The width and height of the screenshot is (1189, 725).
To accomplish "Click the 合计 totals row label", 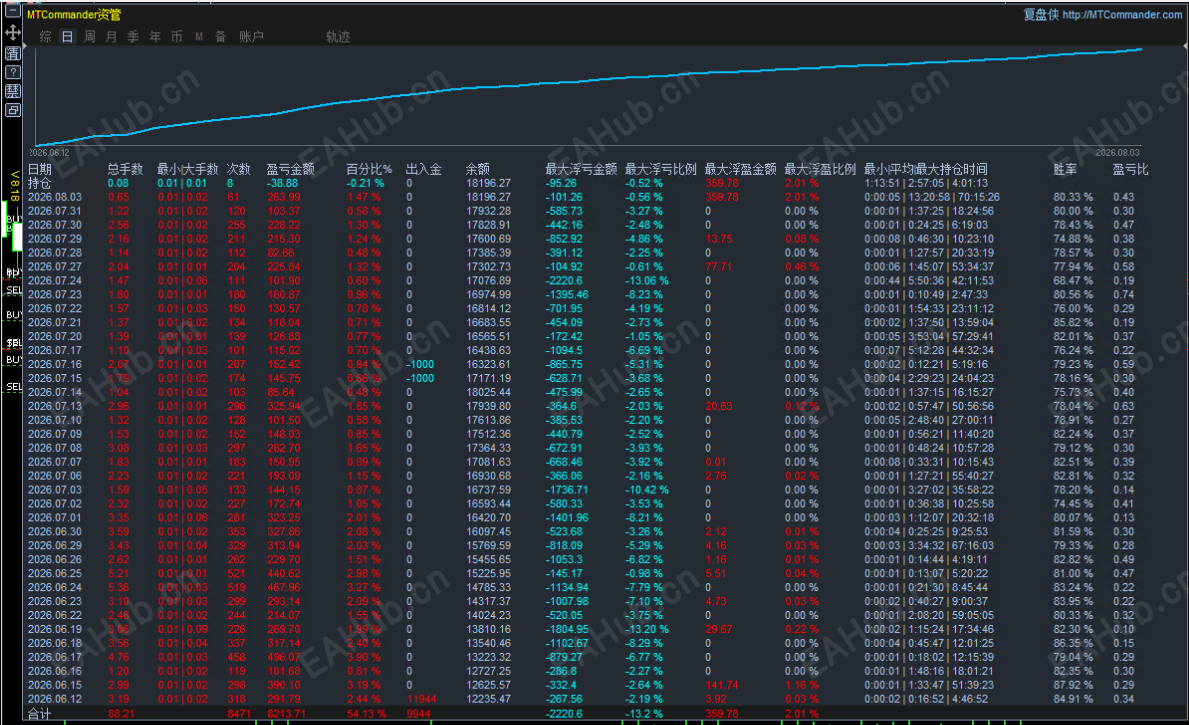I will [x=40, y=714].
